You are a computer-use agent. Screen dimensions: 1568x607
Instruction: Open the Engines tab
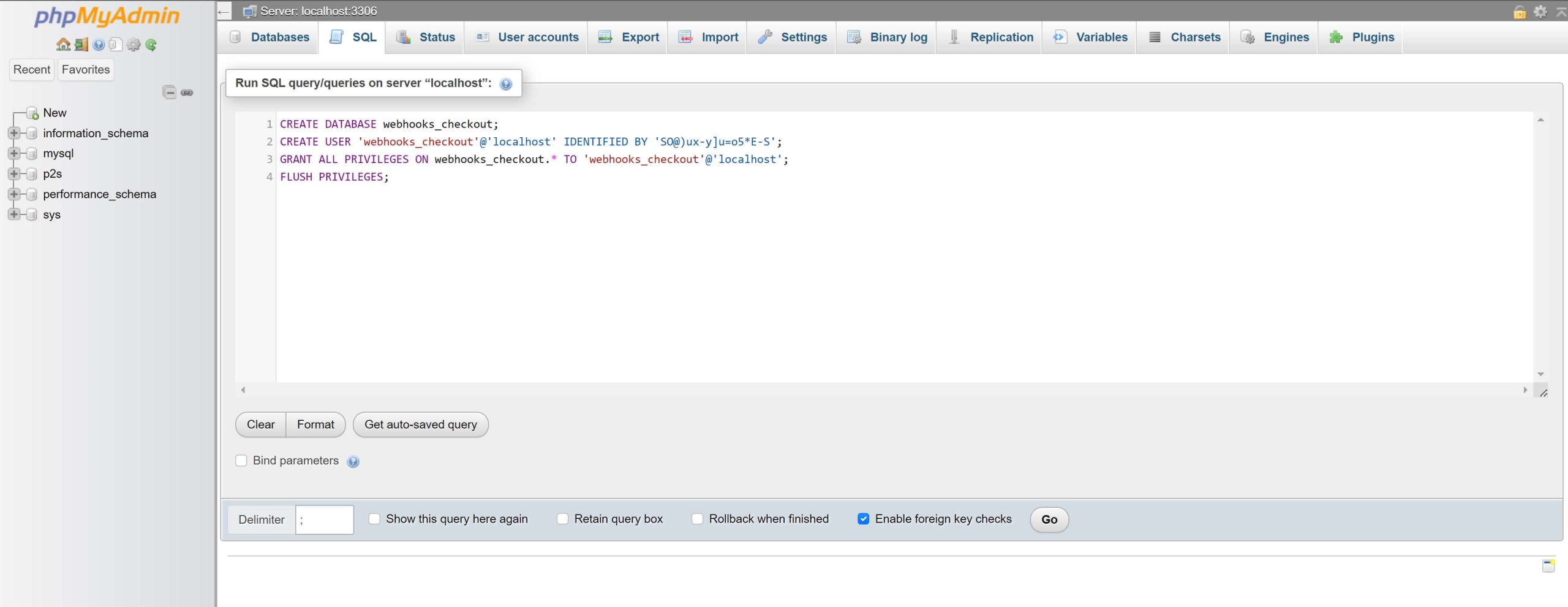pos(1274,37)
